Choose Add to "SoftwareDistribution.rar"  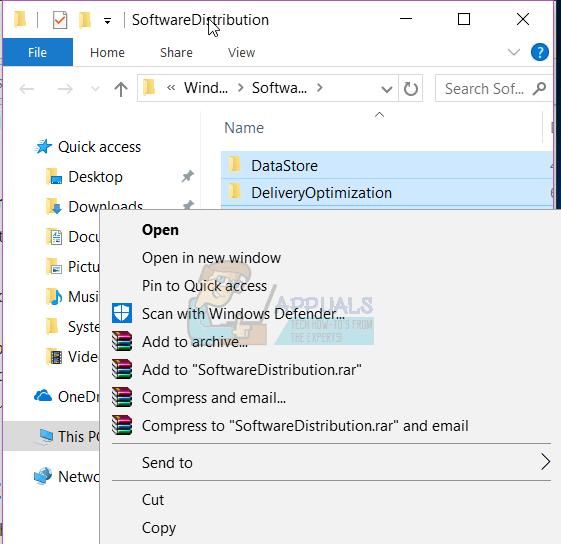pos(252,370)
